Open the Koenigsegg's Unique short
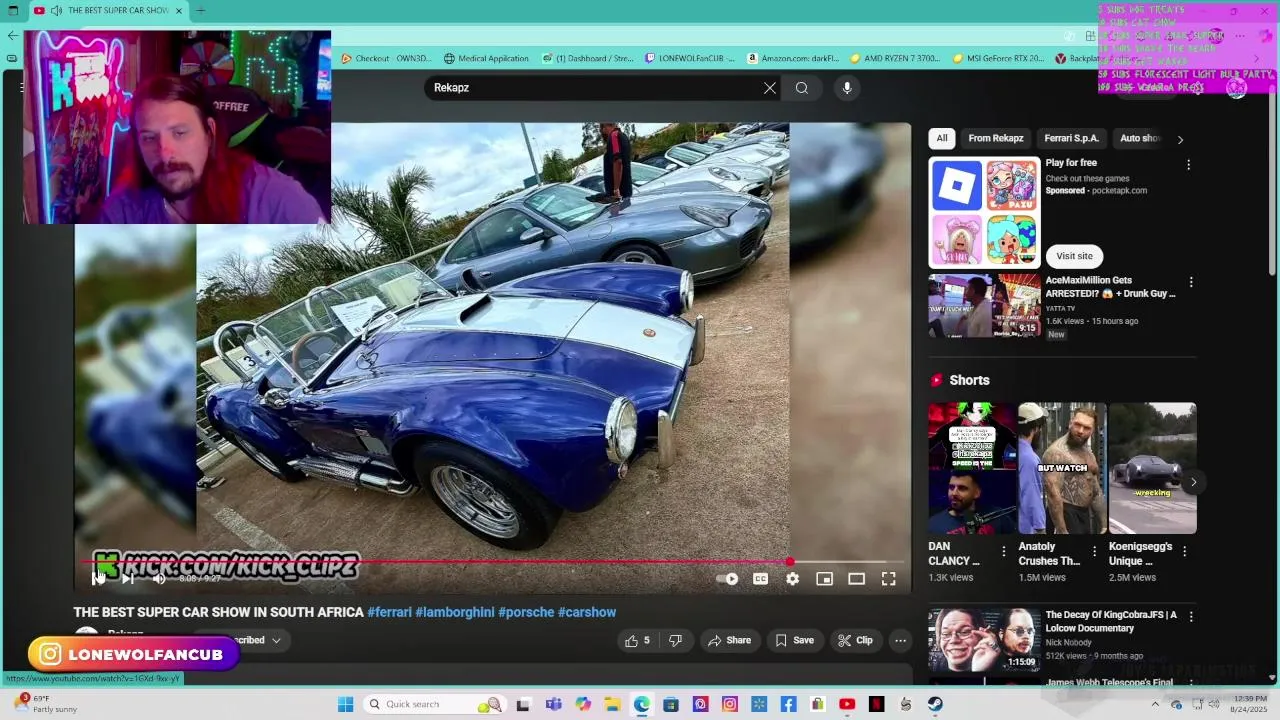Viewport: 1280px width, 720px height. tap(1152, 468)
